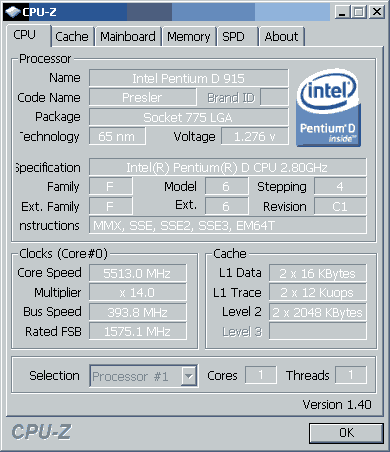
Task: Click the Core Speed value field
Action: [x=138, y=273]
